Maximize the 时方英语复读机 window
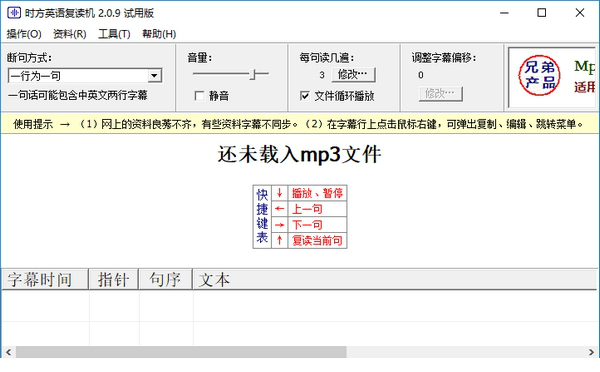 pos(541,13)
